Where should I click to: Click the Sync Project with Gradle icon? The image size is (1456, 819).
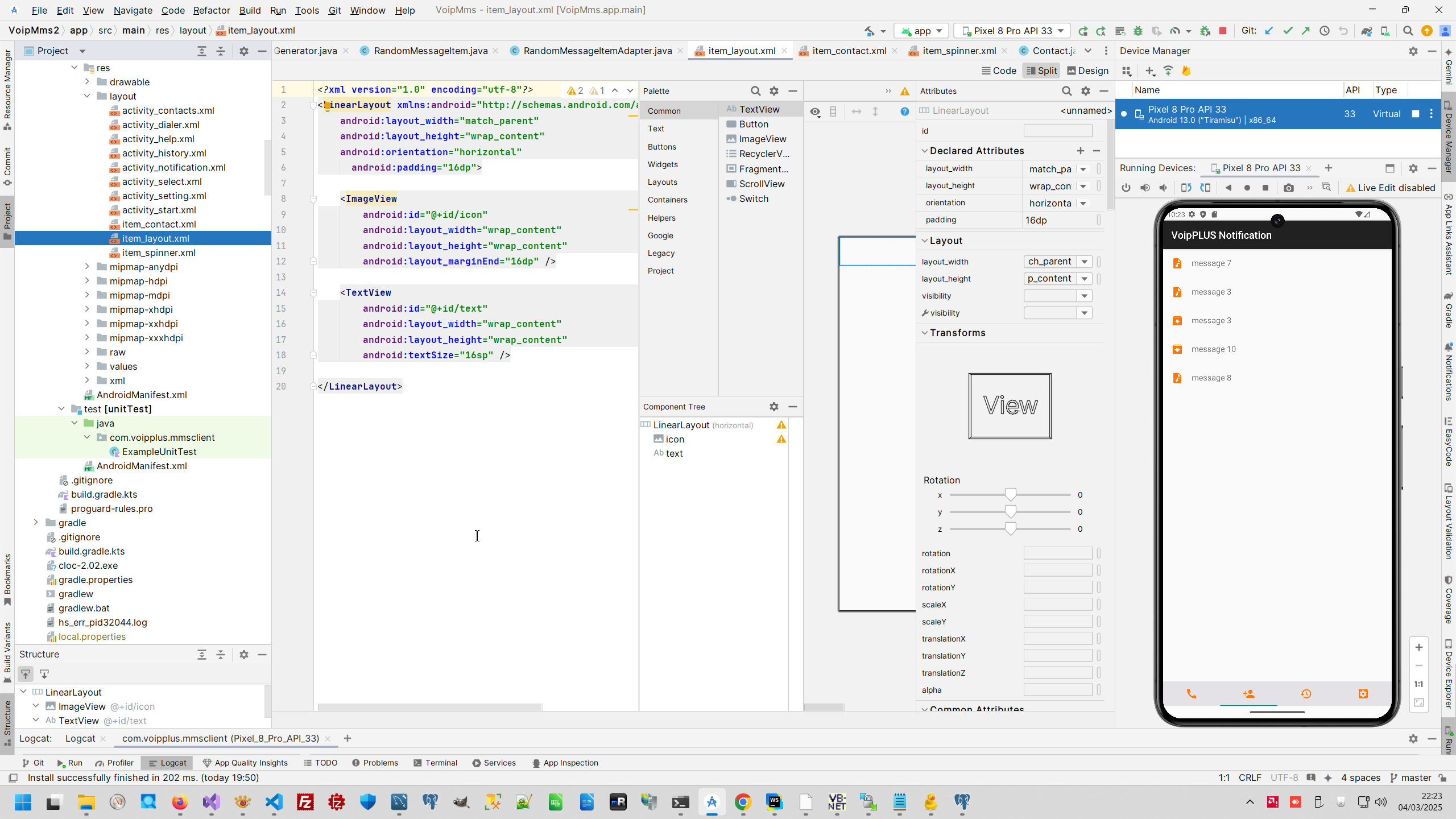(x=1366, y=31)
